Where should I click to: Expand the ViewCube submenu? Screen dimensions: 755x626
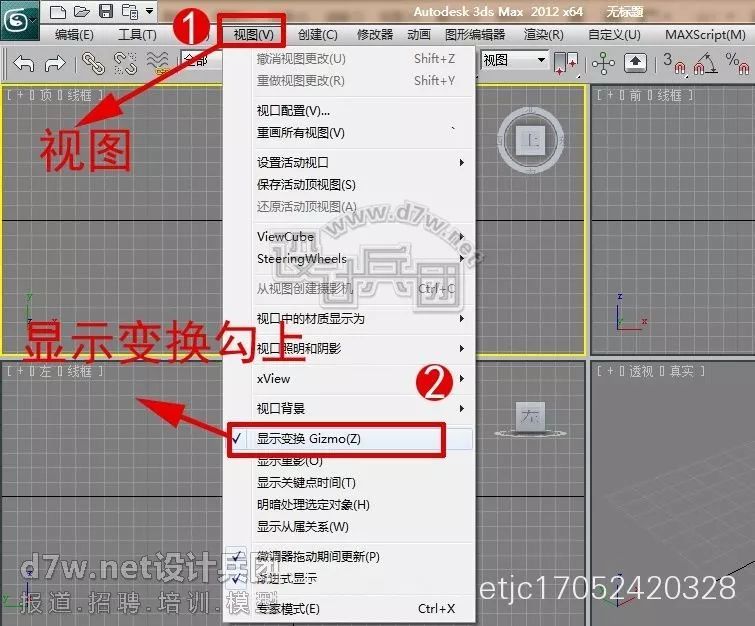(349, 236)
